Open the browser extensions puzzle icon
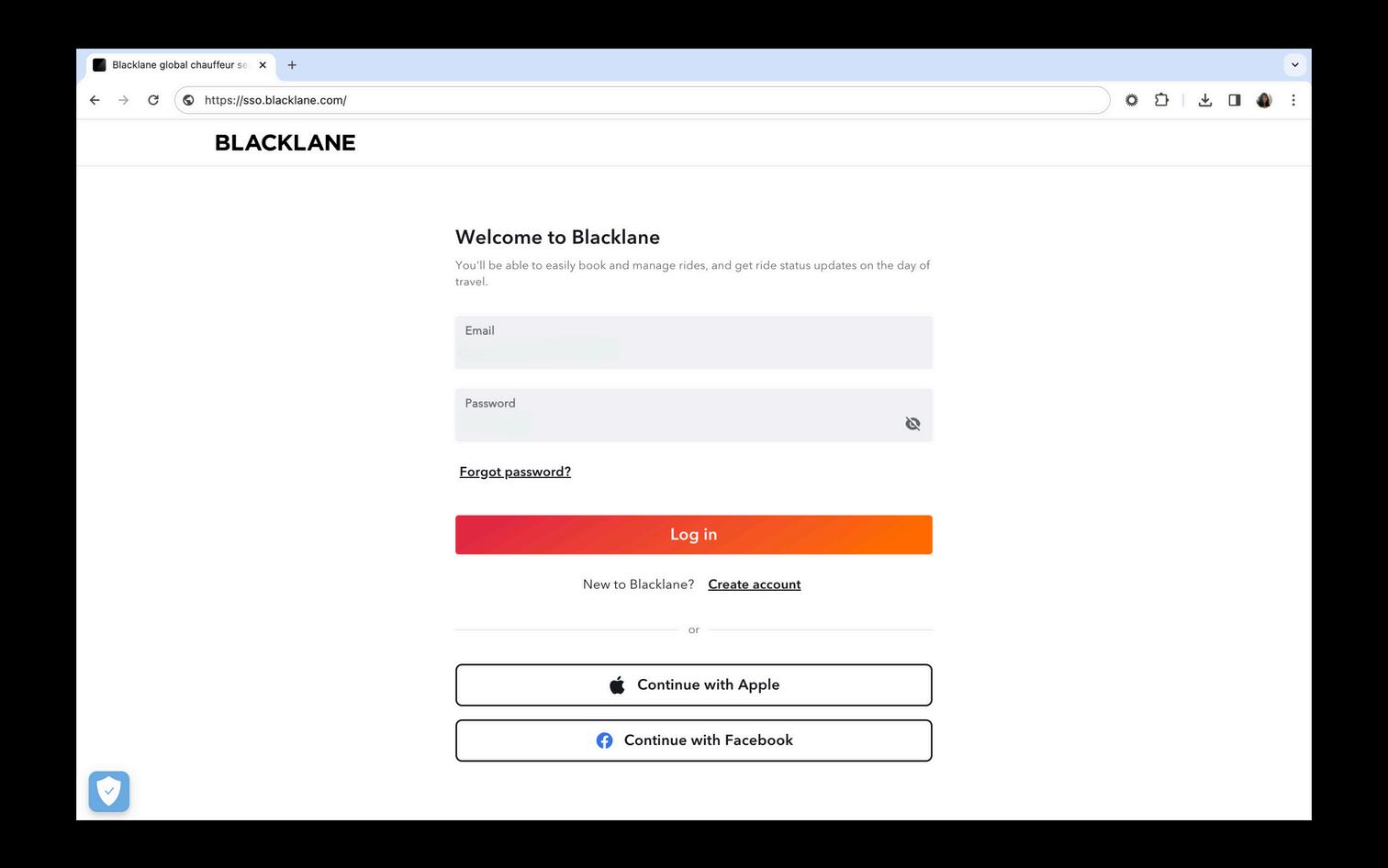 pos(1161,100)
